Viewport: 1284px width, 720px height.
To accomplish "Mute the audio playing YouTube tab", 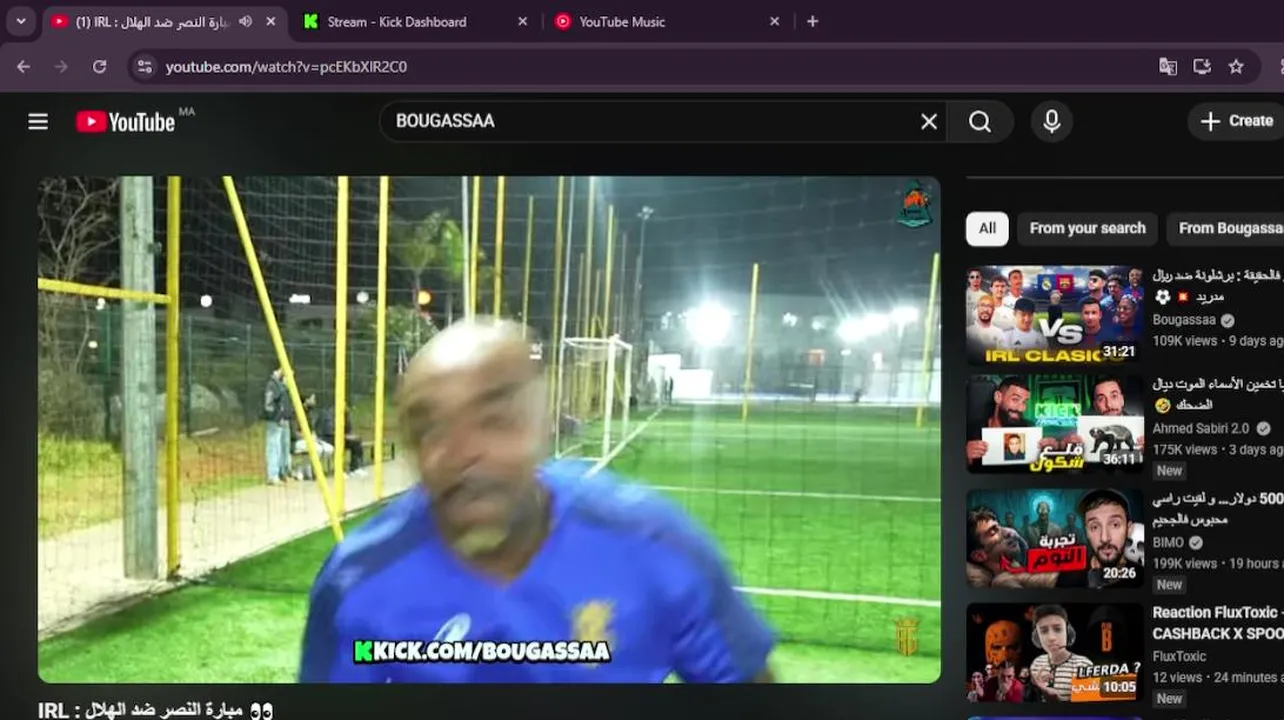I will [x=245, y=21].
